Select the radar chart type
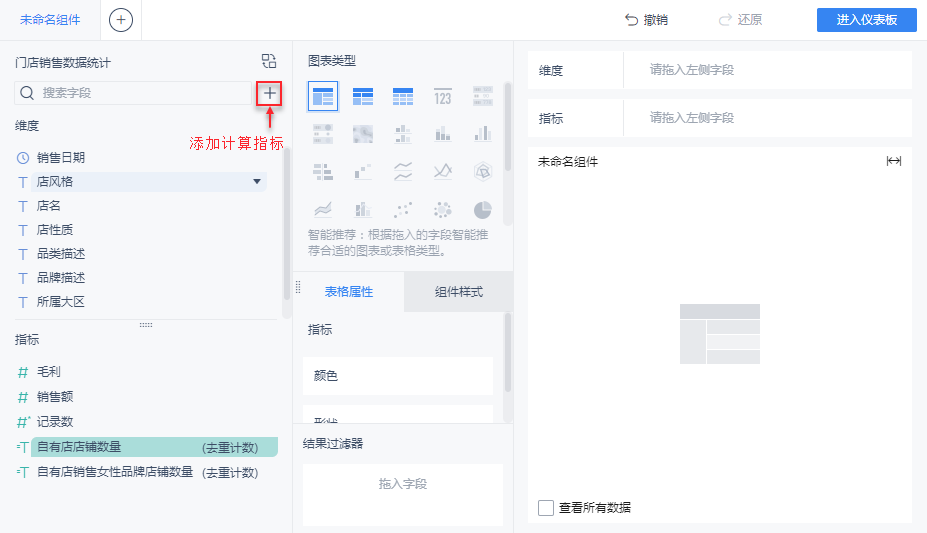Screen dimensions: 927x533 483,172
